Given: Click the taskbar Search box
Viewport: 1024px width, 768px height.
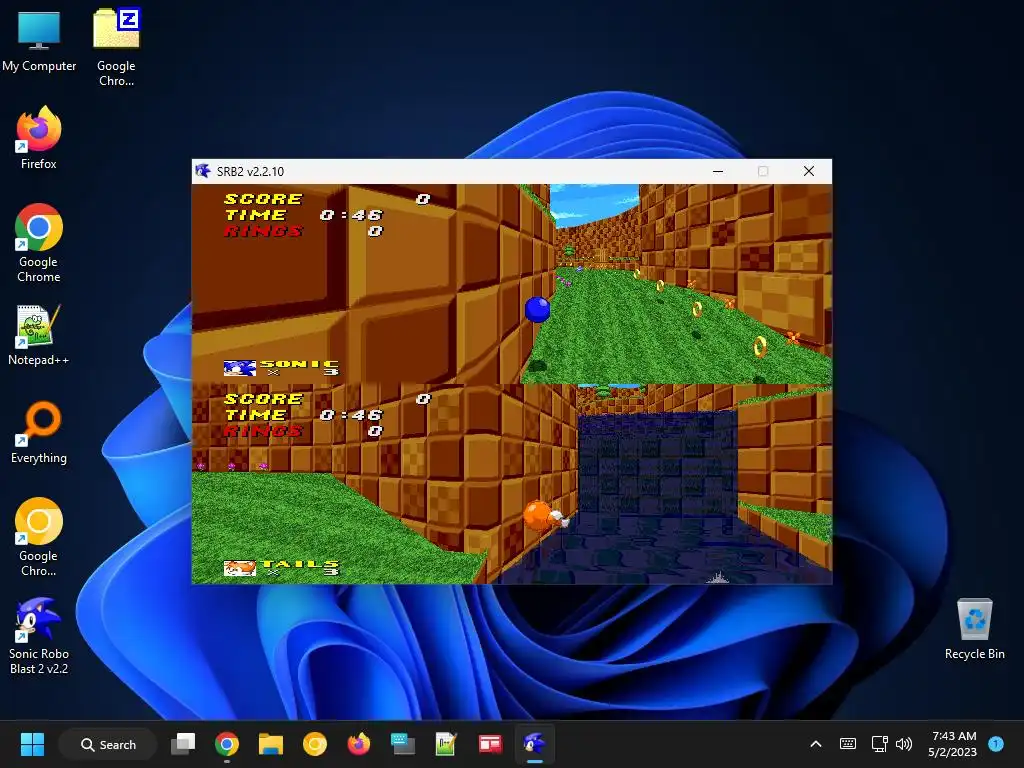Looking at the screenshot, I should [x=108, y=744].
